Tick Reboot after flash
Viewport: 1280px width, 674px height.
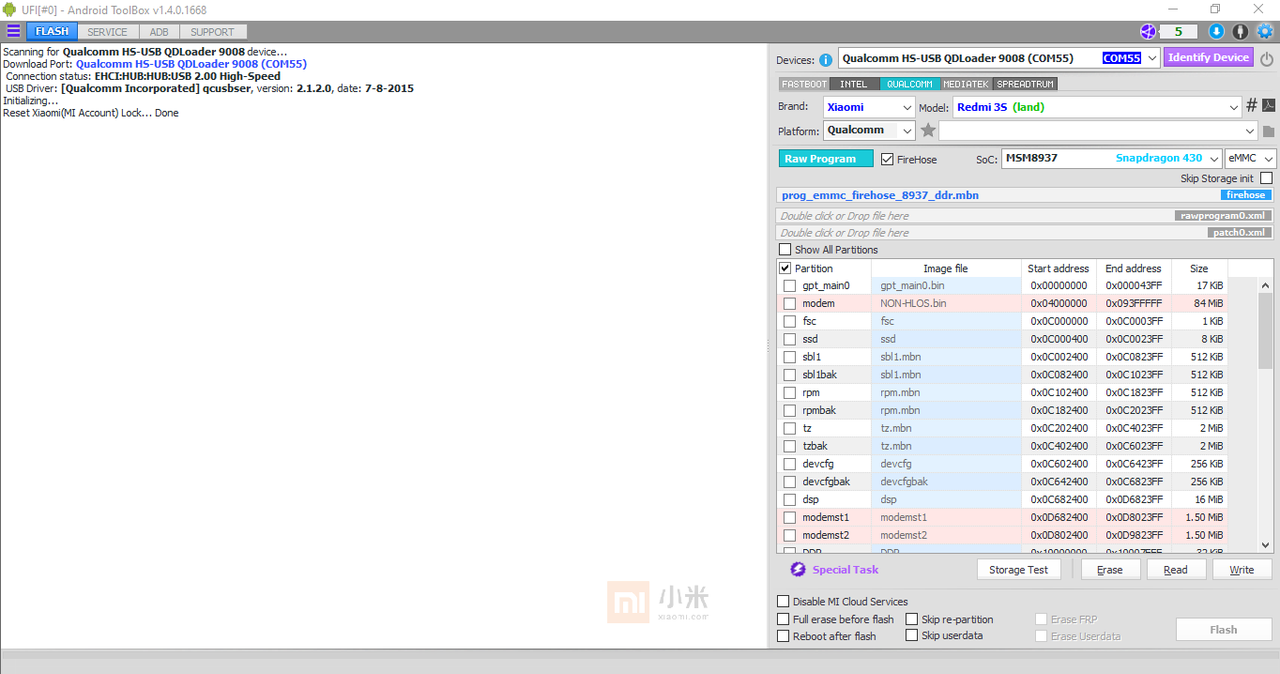(x=784, y=636)
